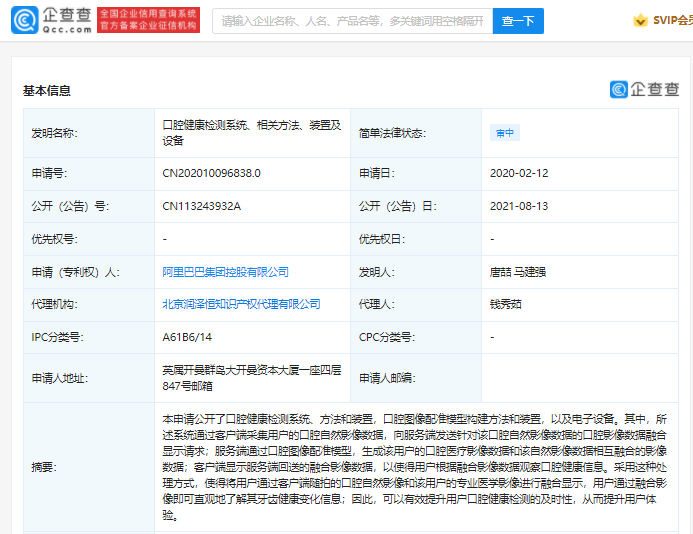
Task: Click publication number CN113243932A
Action: pyautogui.click(x=201, y=206)
